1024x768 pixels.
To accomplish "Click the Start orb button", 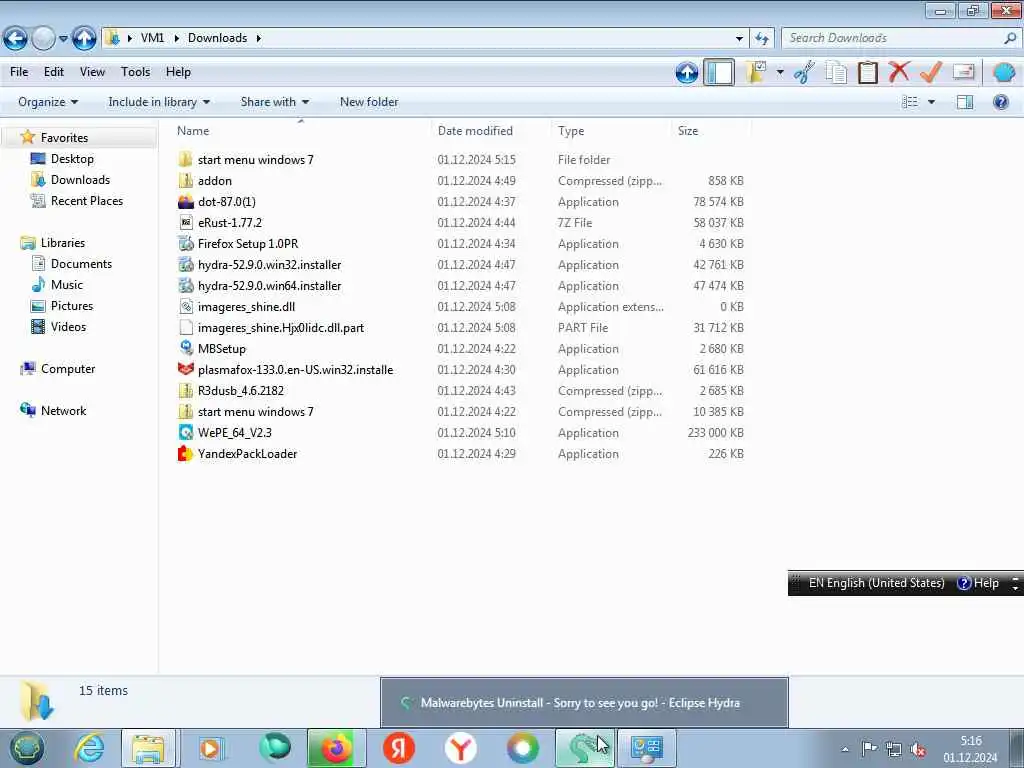I will click(x=26, y=748).
